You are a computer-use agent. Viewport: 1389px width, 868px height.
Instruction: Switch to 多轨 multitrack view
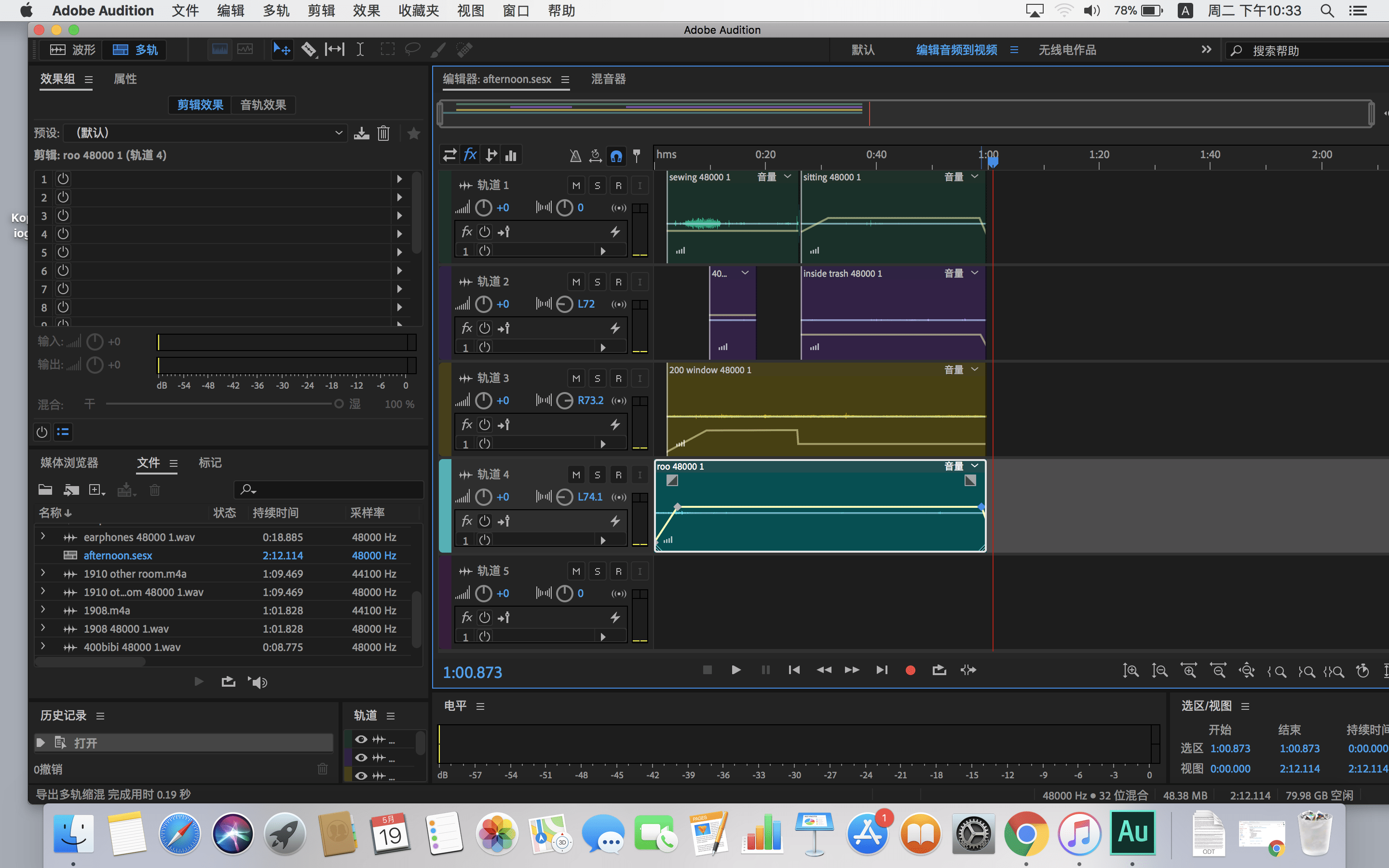click(135, 49)
